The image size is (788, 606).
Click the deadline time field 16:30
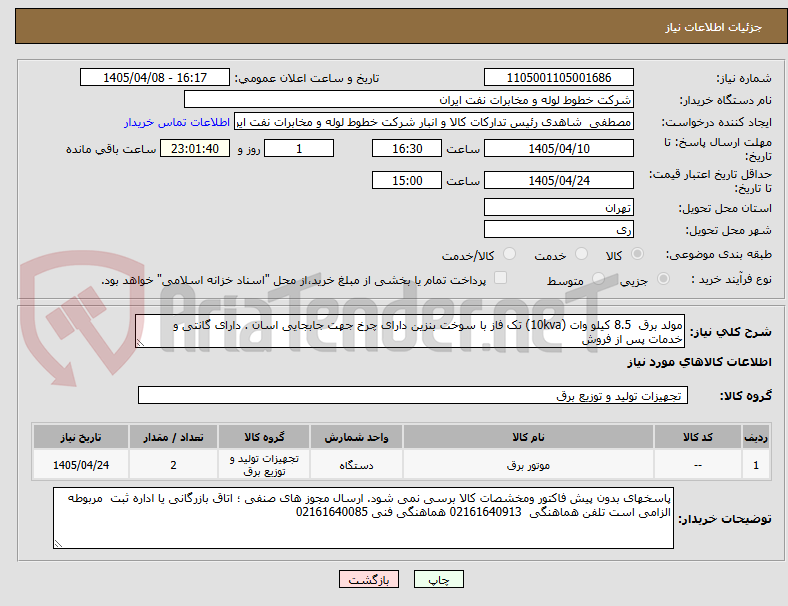point(407,148)
